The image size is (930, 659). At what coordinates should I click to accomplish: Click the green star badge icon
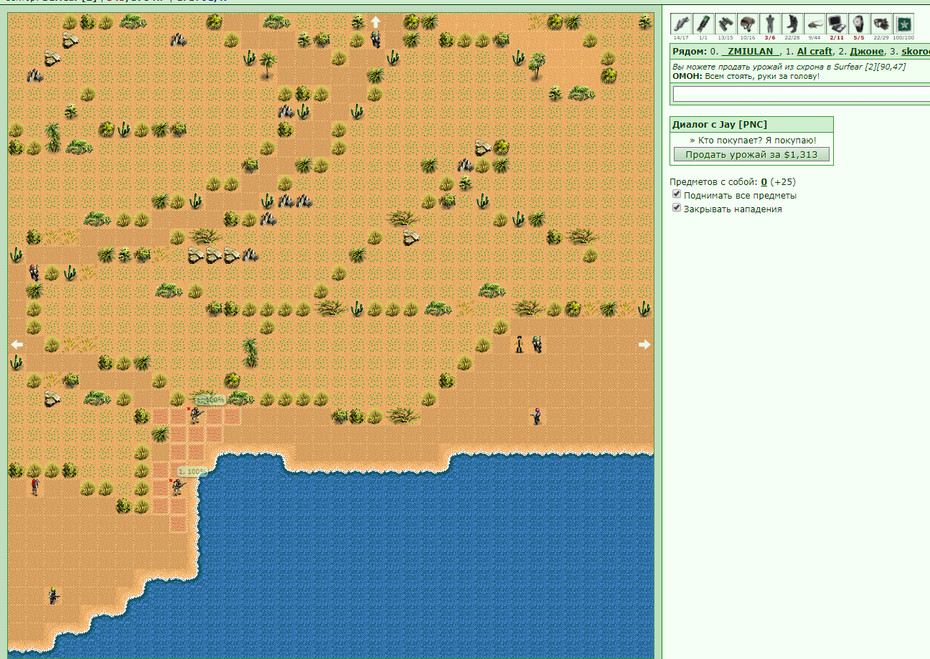(903, 24)
